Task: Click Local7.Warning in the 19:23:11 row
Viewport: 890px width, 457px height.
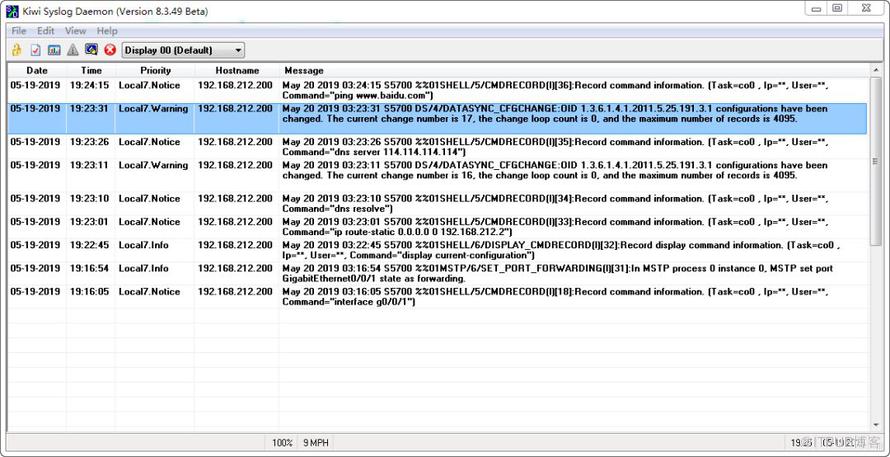Action: (x=153, y=165)
